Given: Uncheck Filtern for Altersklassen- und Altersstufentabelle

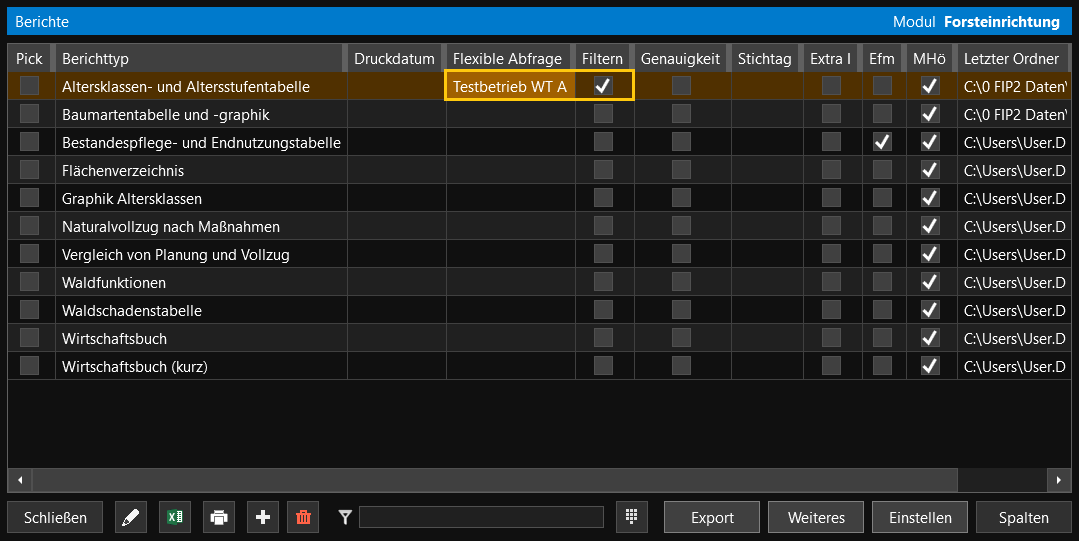Looking at the screenshot, I should coord(603,86).
